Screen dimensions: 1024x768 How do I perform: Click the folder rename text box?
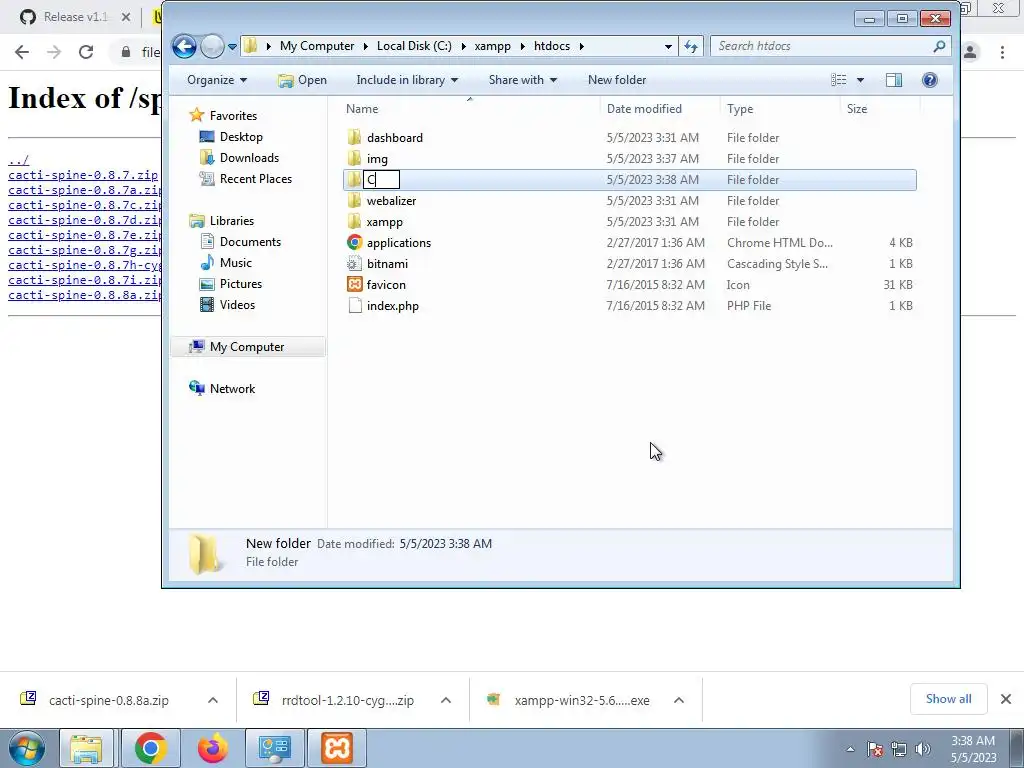tap(381, 180)
